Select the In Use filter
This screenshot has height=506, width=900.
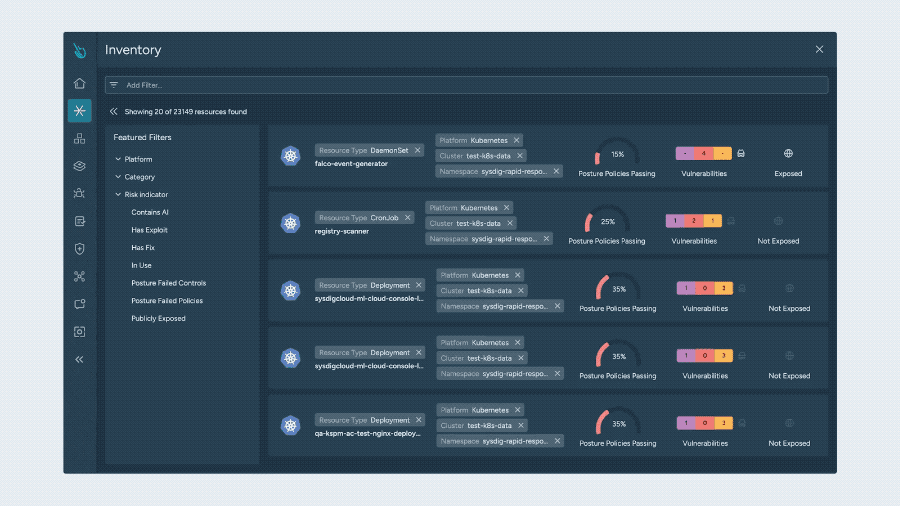tap(141, 266)
